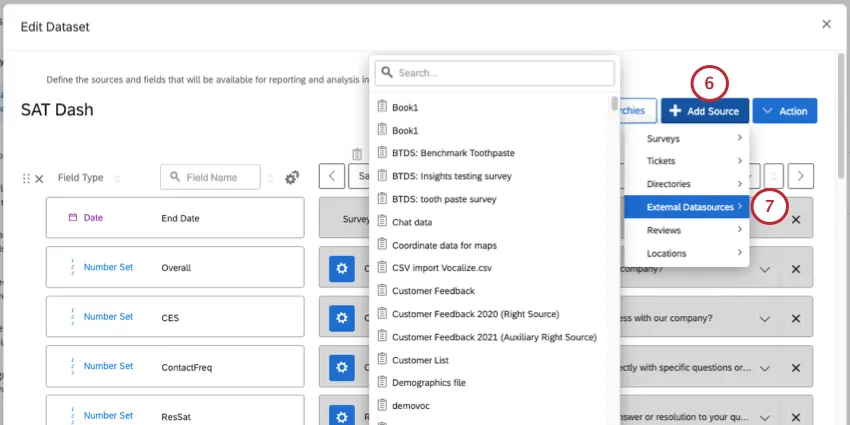Click the datasource Search field
850x425 pixels.
tap(495, 73)
